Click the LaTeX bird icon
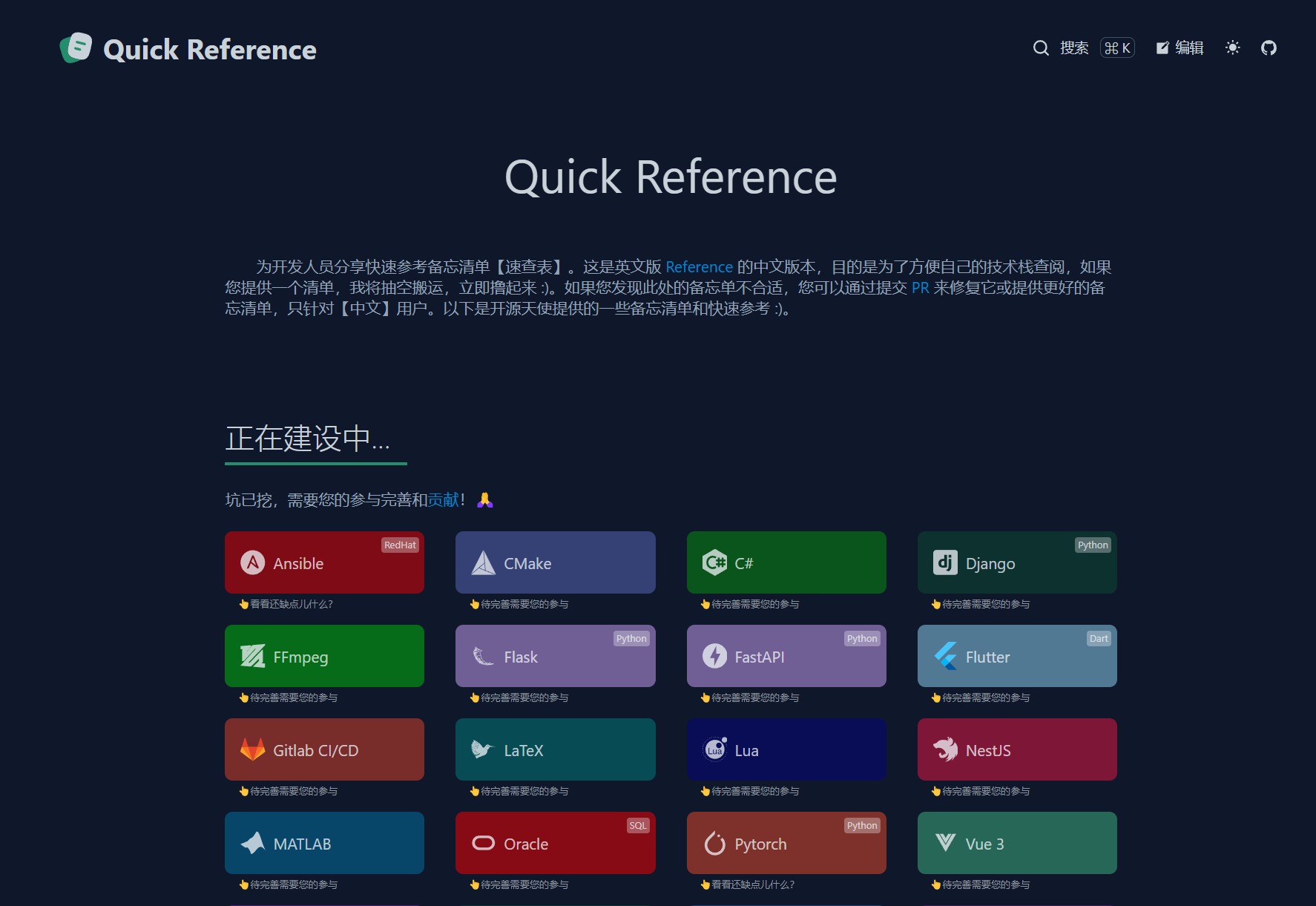 (x=484, y=749)
